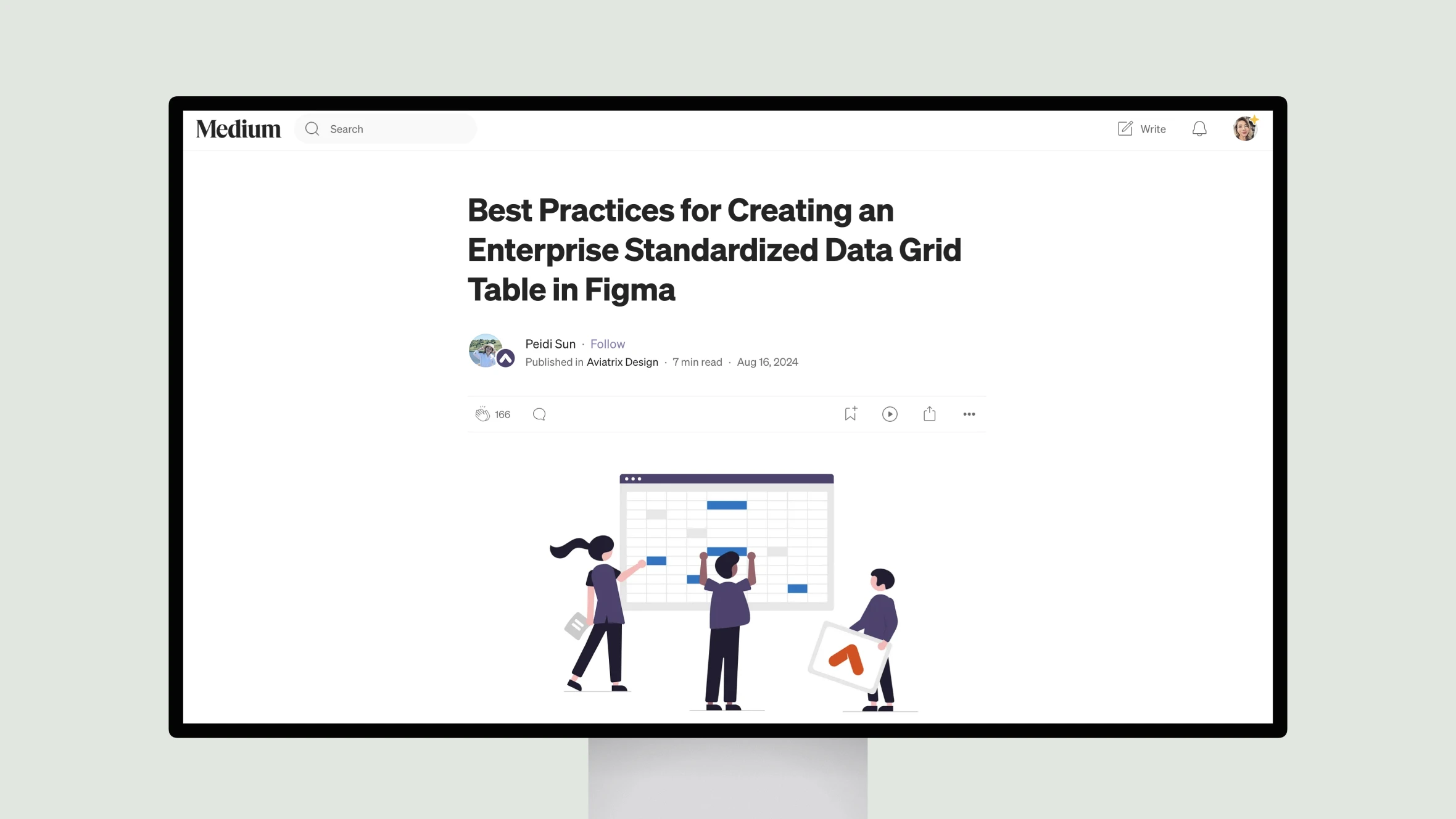
Task: Click the share icon
Action: (929, 413)
